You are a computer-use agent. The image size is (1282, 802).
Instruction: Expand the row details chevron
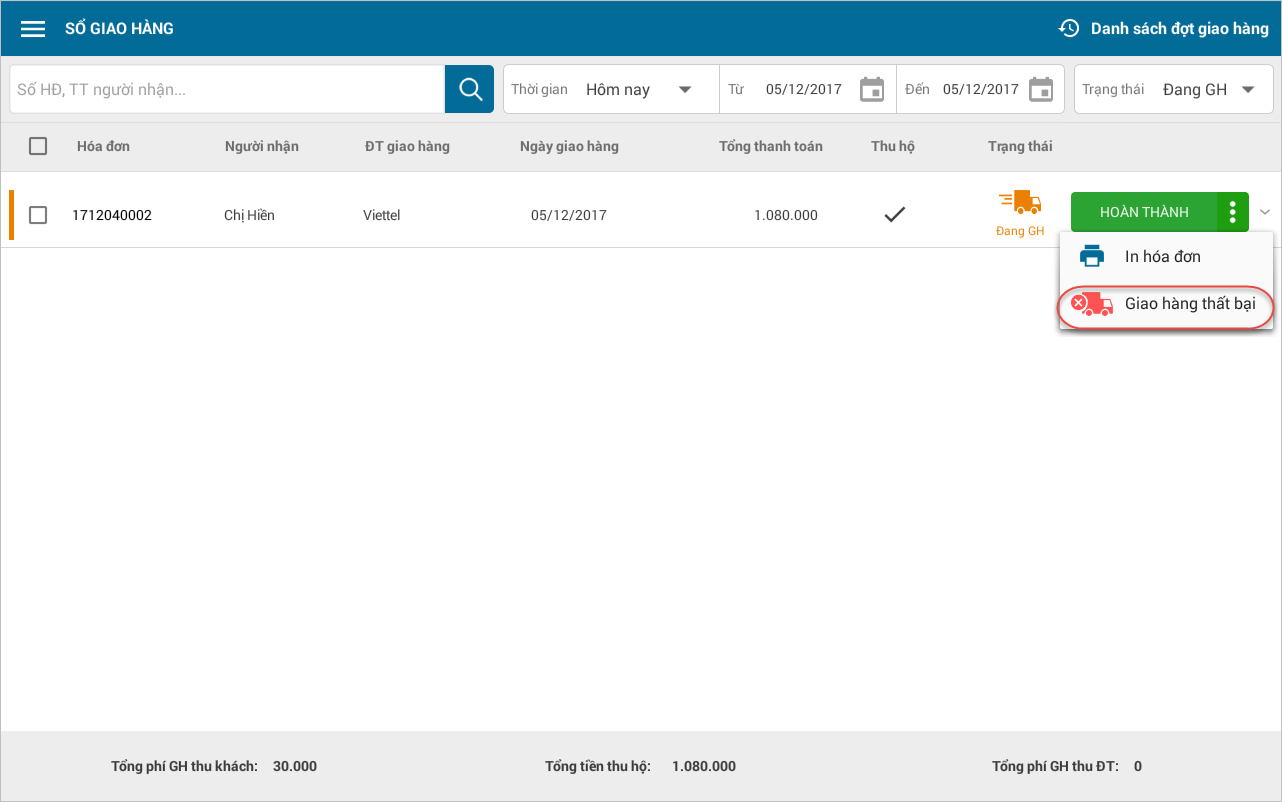[1265, 212]
